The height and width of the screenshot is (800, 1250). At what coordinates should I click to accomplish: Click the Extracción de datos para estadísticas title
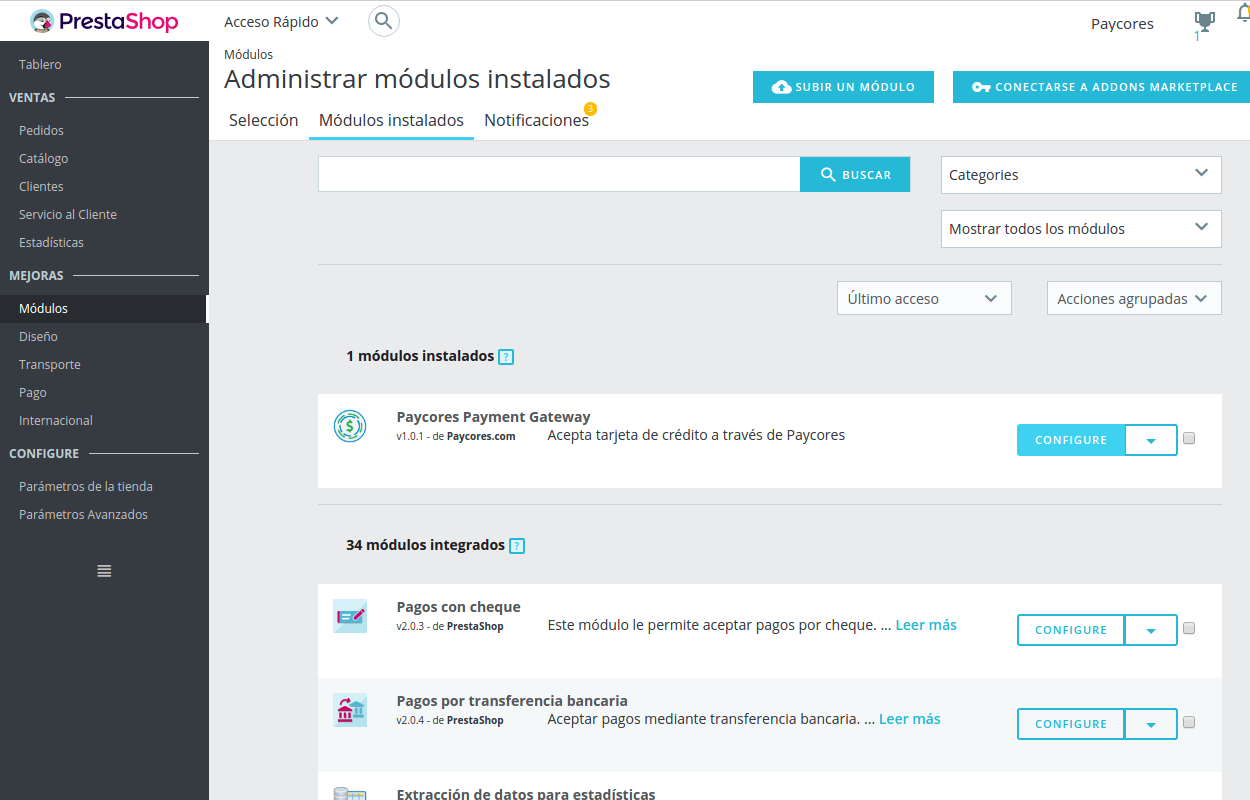[x=526, y=794]
